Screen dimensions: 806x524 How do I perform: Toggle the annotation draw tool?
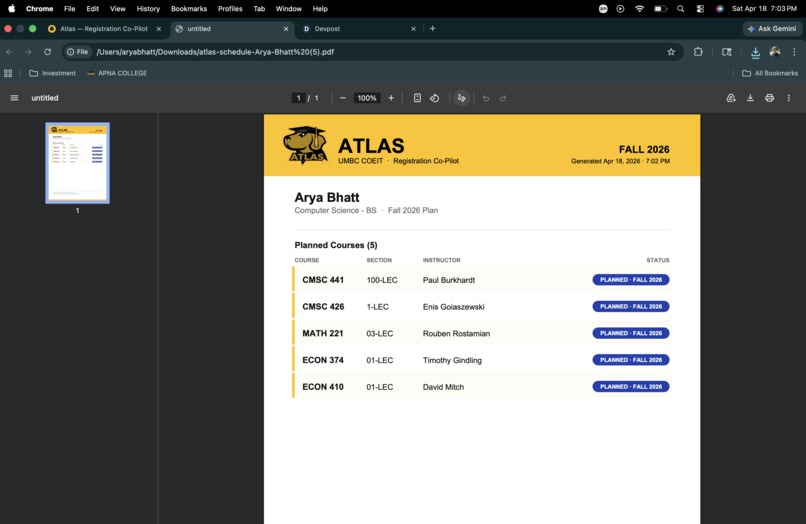tap(462, 98)
